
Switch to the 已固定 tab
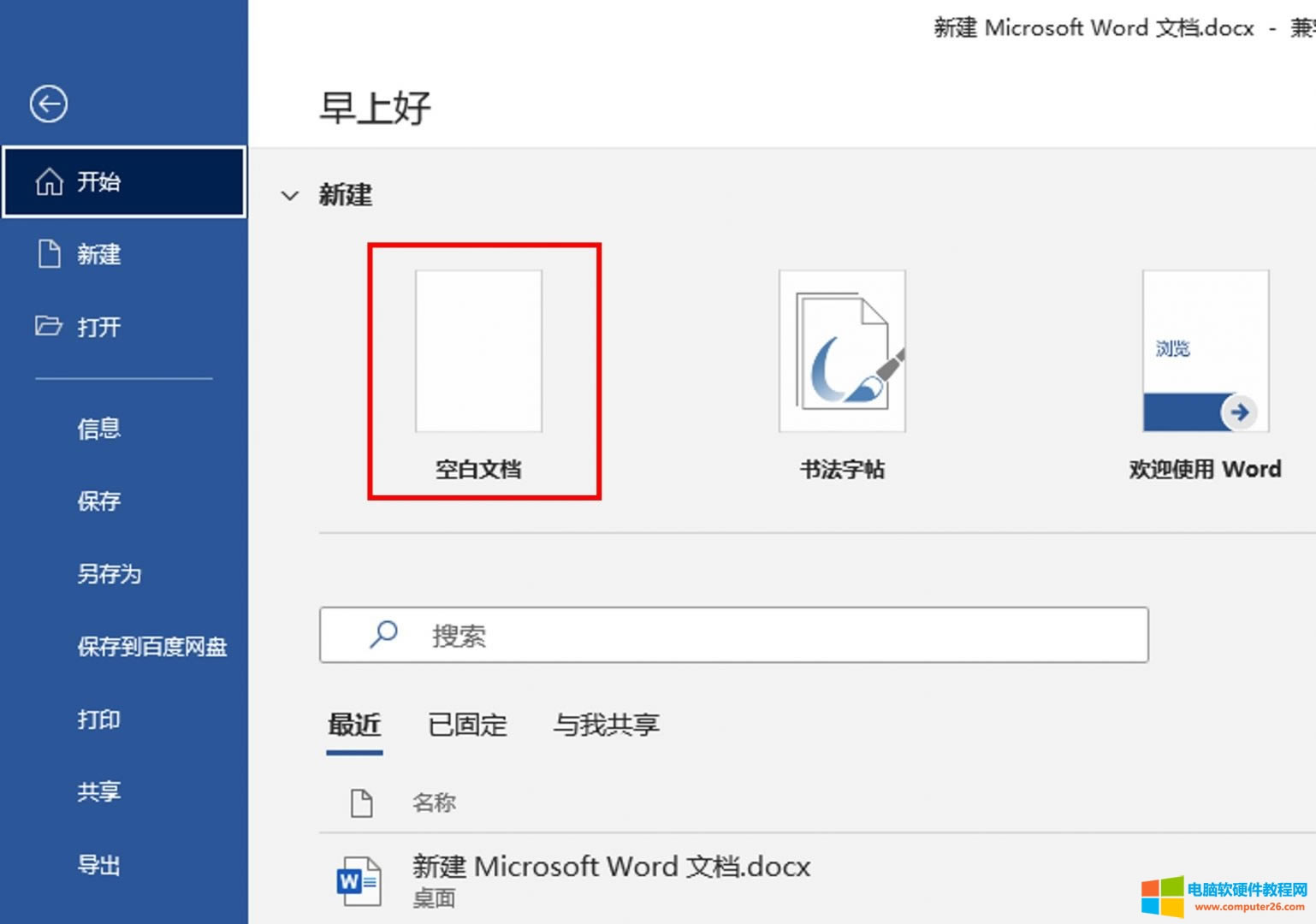pos(467,726)
